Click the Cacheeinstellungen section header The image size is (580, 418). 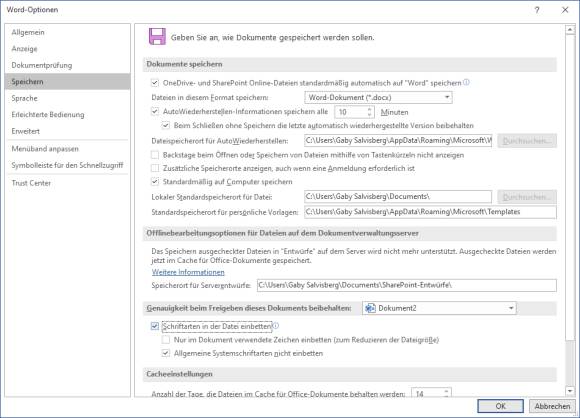(x=350, y=374)
